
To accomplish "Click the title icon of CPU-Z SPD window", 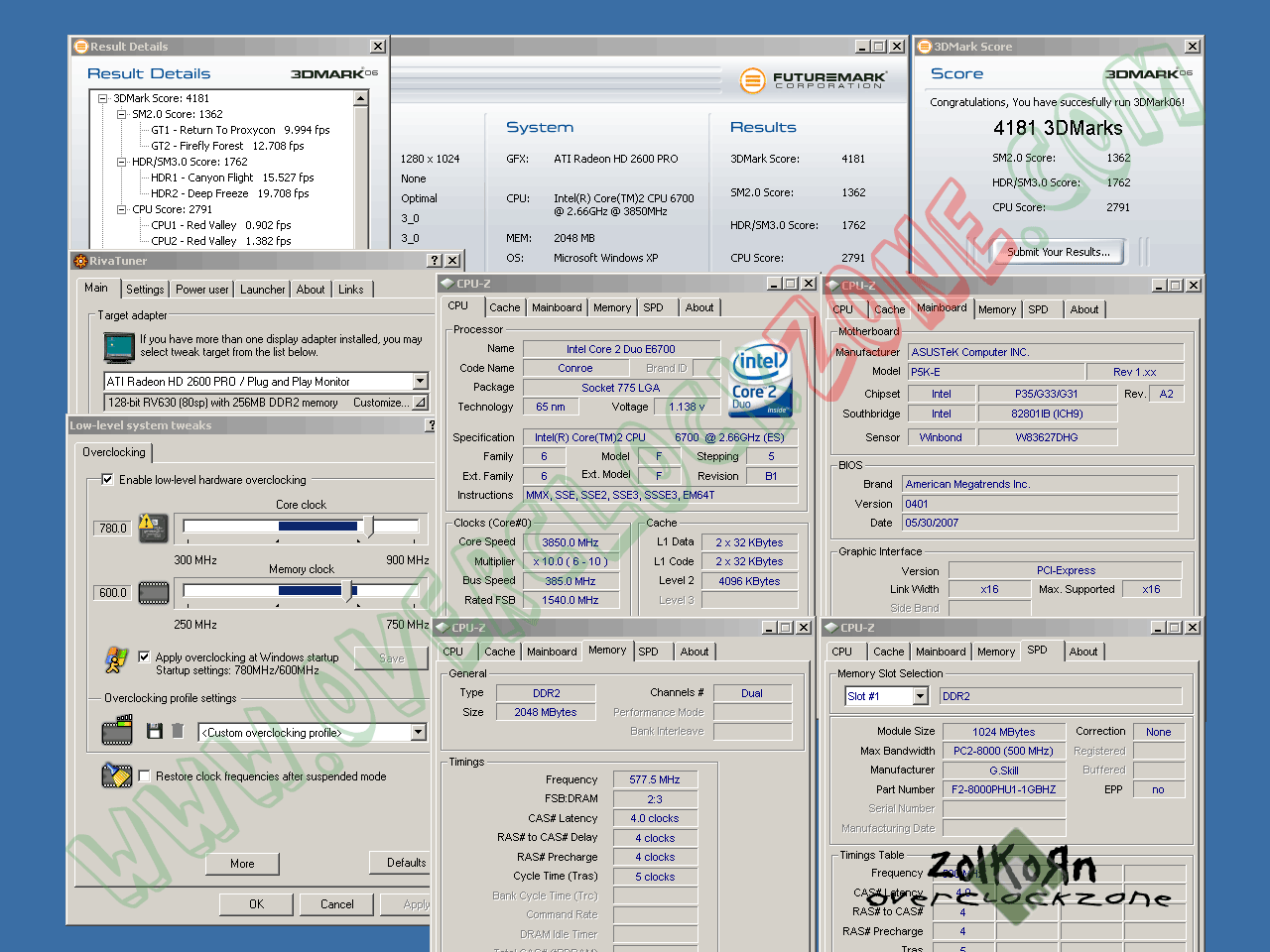I will click(x=830, y=628).
